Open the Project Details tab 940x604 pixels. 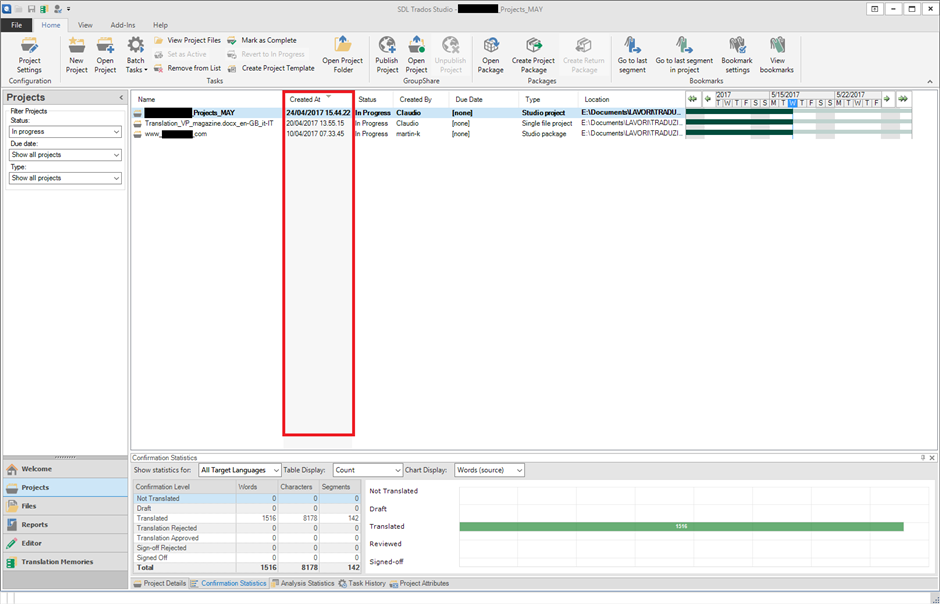pos(159,584)
